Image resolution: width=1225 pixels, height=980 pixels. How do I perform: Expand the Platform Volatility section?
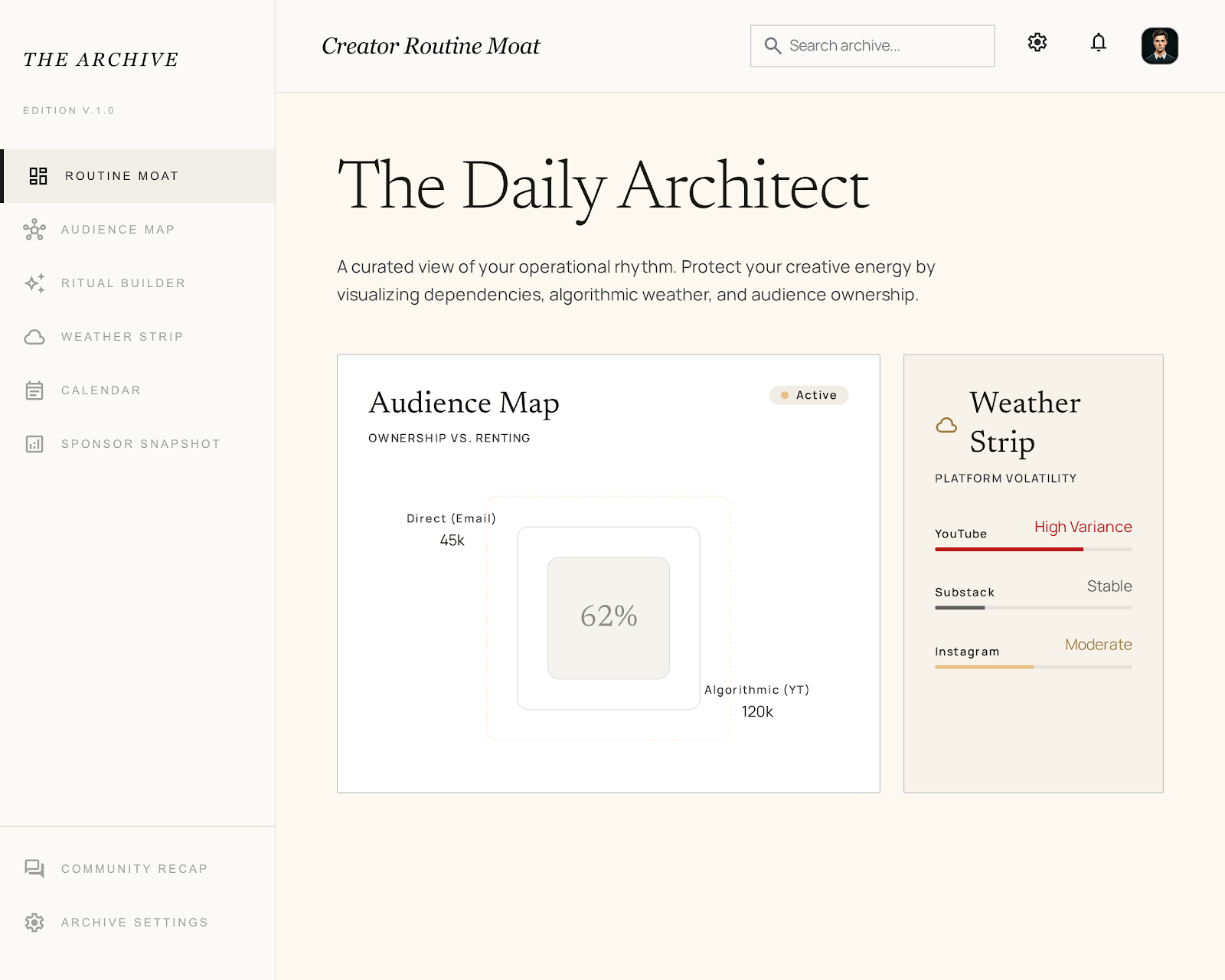point(1005,478)
